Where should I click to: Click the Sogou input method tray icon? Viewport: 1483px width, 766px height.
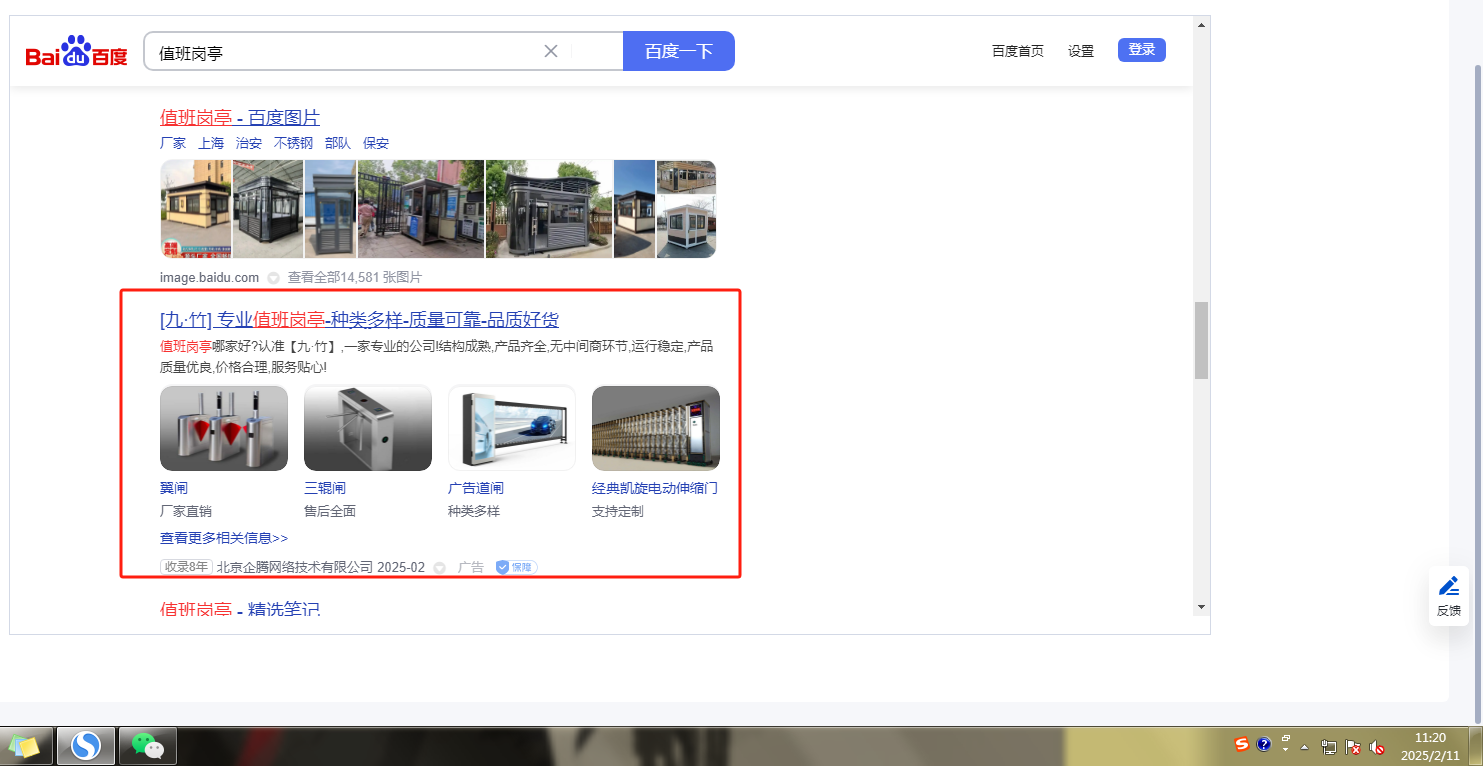(1242, 744)
